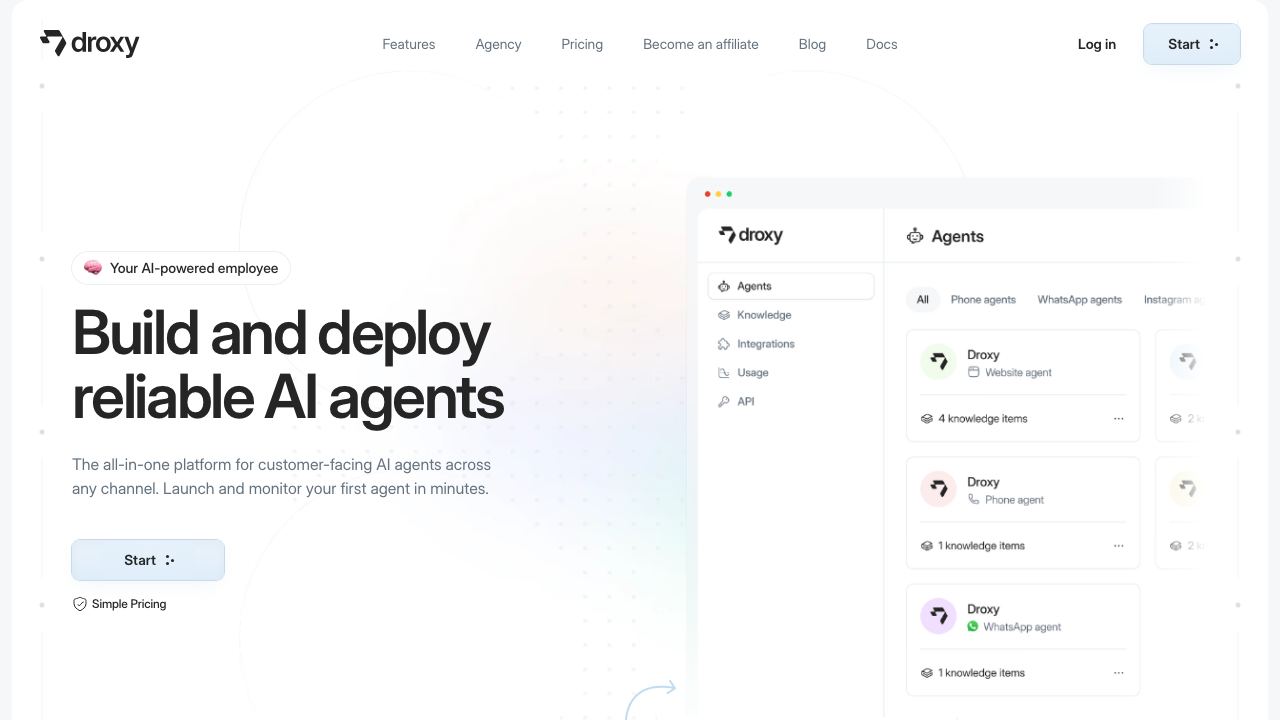Go to the Pricing page
Screen dimensions: 1280x720
click(582, 44)
